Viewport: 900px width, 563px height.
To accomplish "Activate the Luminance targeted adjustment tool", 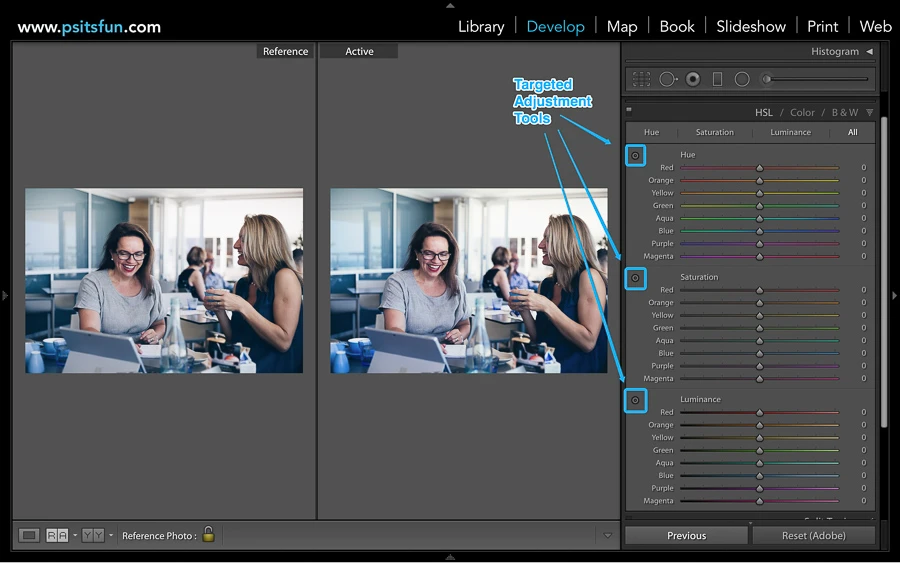I will pos(635,401).
